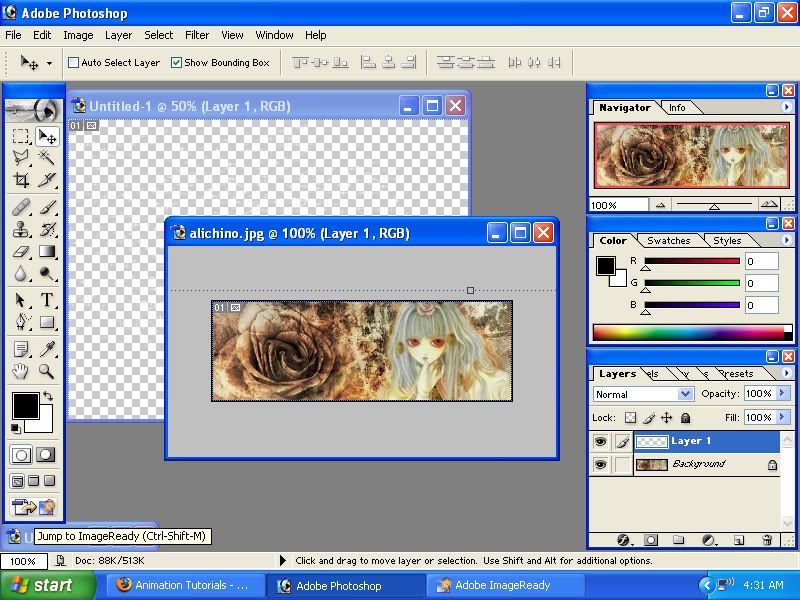800x600 pixels.
Task: Select the Move tool in the toolbox
Action: pos(47,136)
